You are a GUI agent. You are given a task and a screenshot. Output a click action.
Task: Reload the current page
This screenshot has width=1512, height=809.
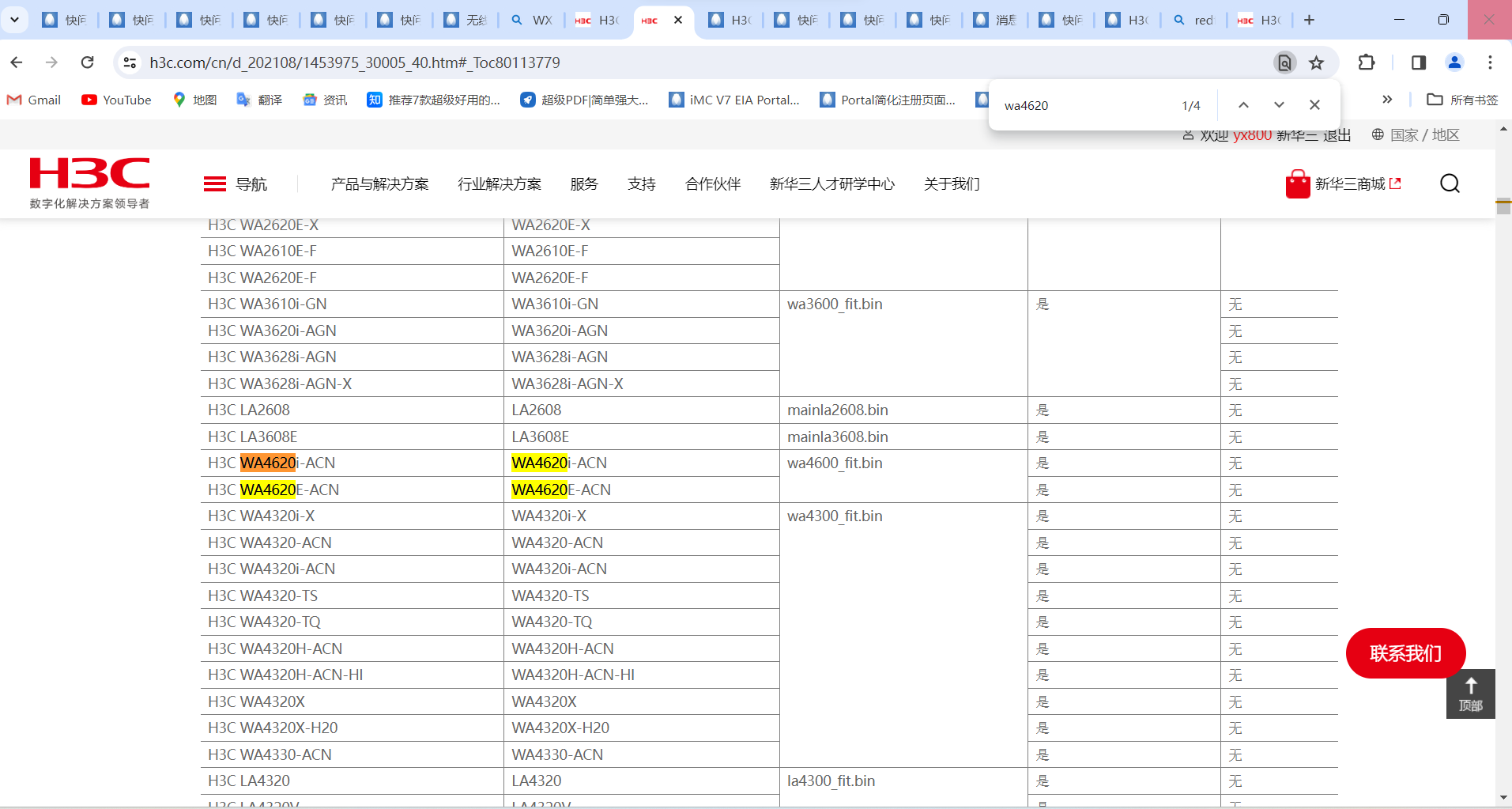(x=88, y=62)
